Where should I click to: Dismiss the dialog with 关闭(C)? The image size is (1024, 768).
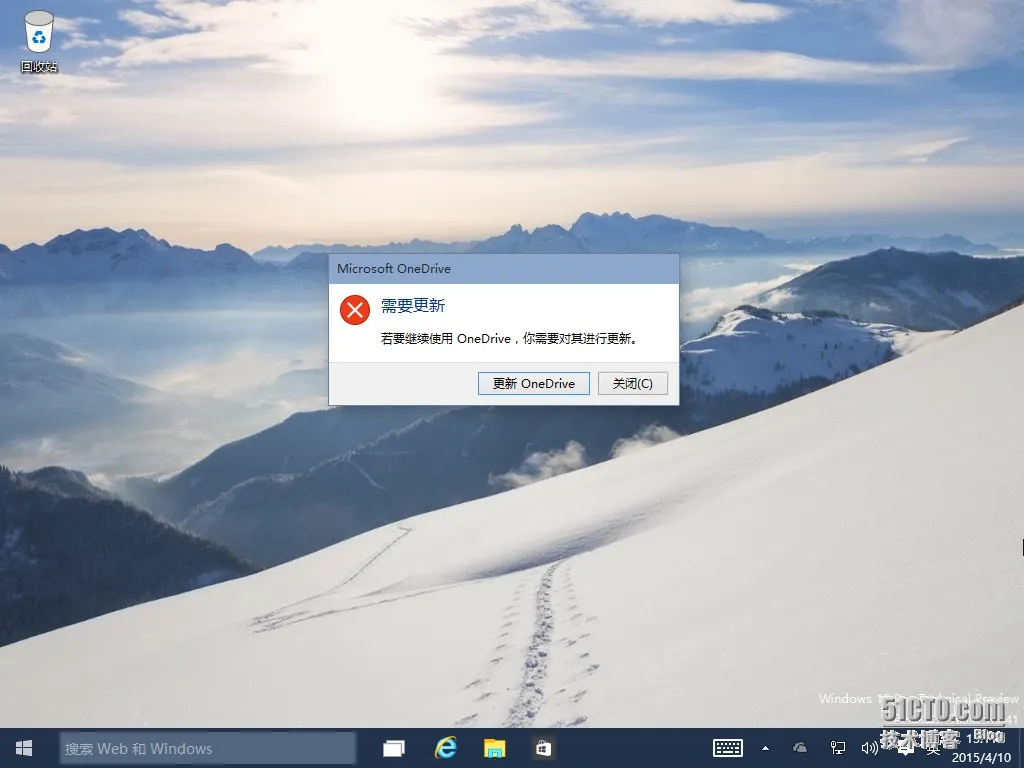click(x=633, y=383)
